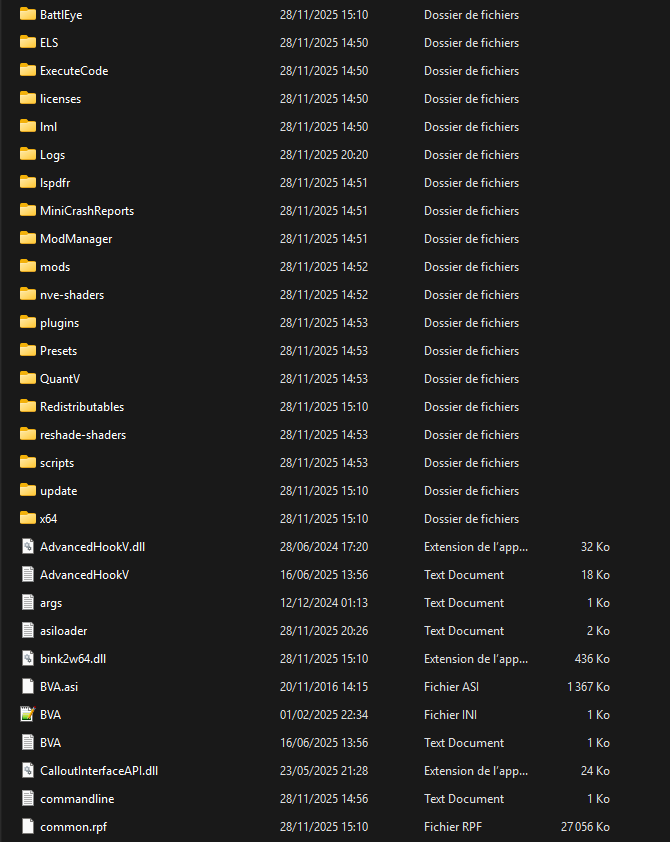The width and height of the screenshot is (670, 842).
Task: Select the lspdfr folder name
Action: pos(55,183)
